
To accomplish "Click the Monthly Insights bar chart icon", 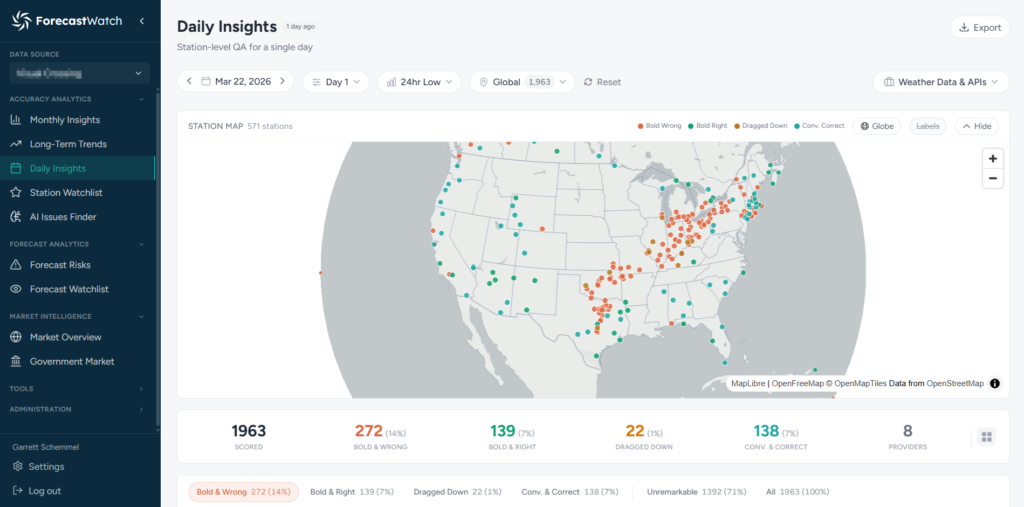I will click(16, 120).
